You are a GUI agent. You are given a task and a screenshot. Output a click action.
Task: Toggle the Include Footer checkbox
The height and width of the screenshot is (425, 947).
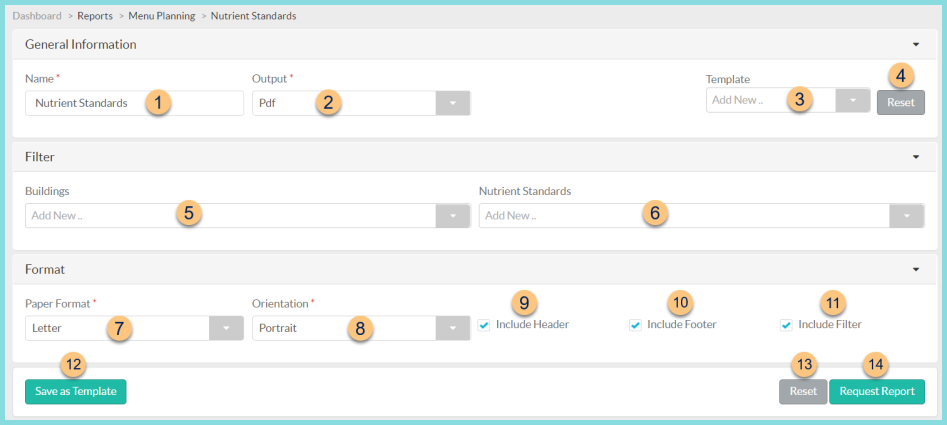pyautogui.click(x=635, y=325)
